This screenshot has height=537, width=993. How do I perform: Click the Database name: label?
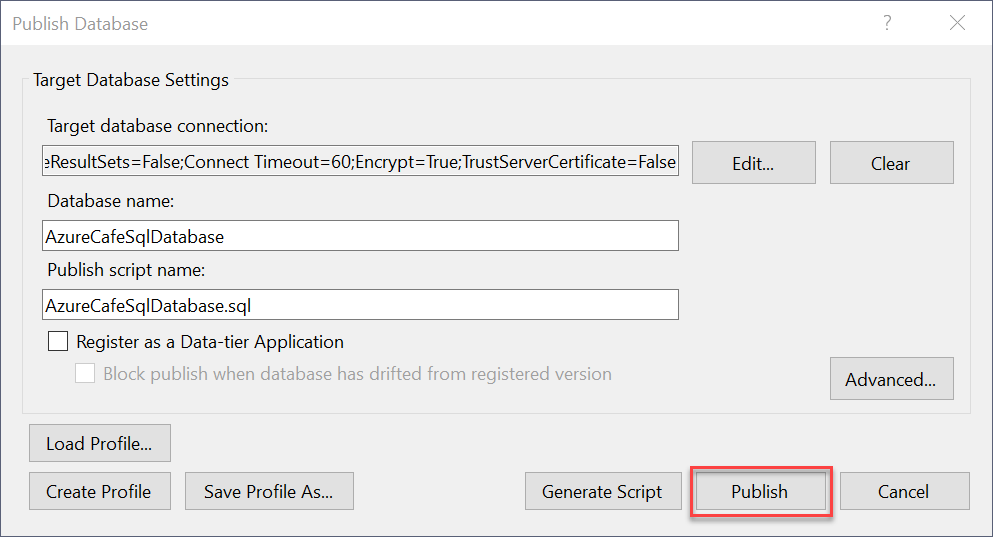(x=111, y=201)
